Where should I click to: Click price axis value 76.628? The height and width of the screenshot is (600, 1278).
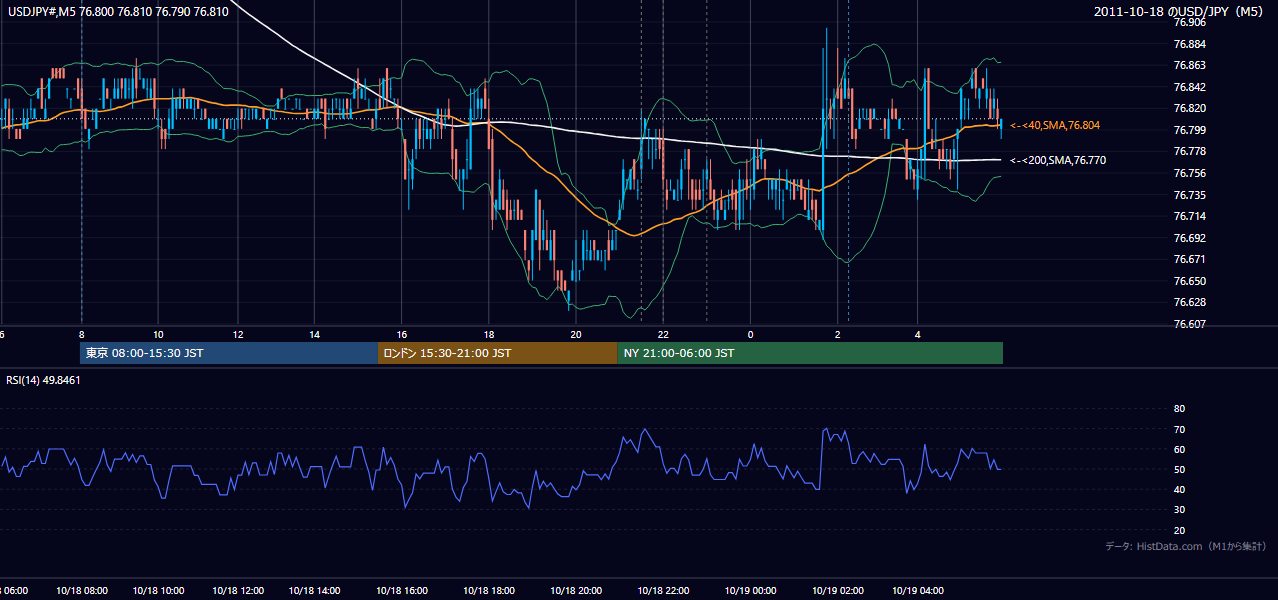click(x=1189, y=302)
